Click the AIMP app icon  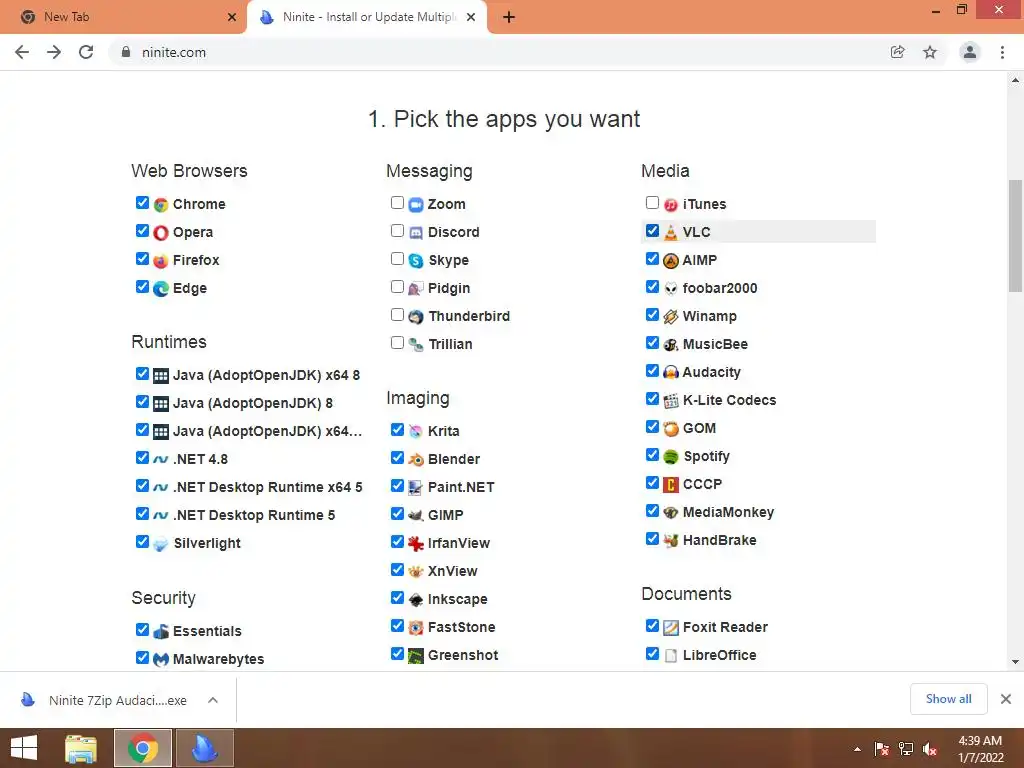(671, 261)
